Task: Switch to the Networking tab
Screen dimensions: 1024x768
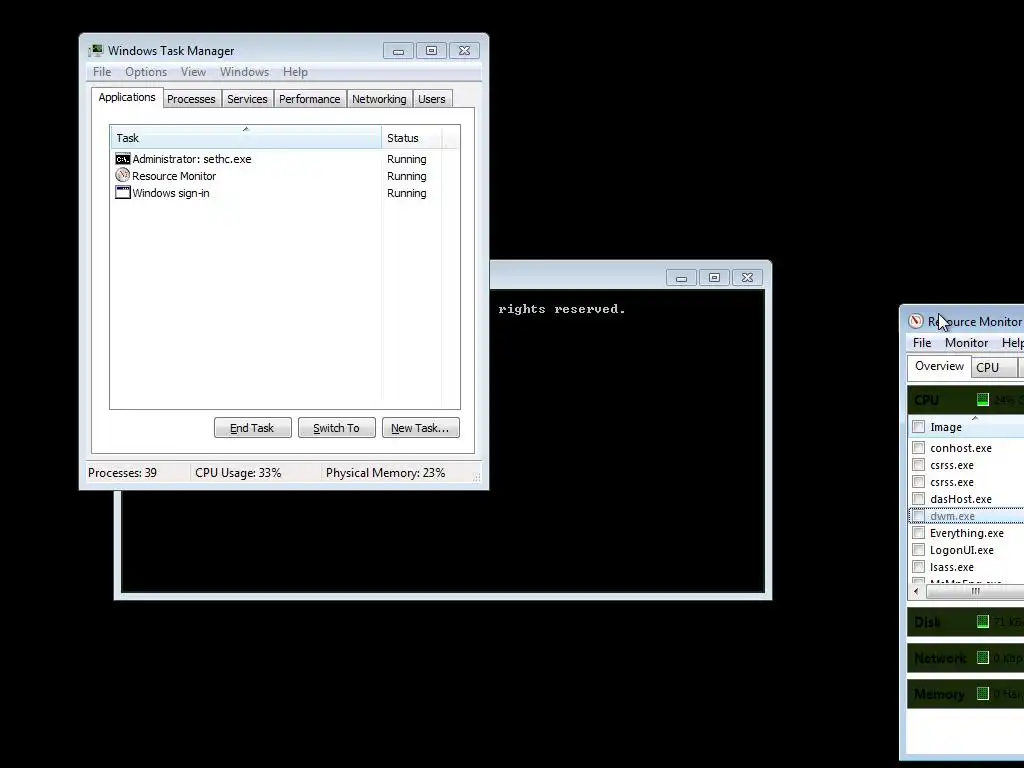Action: coord(379,99)
